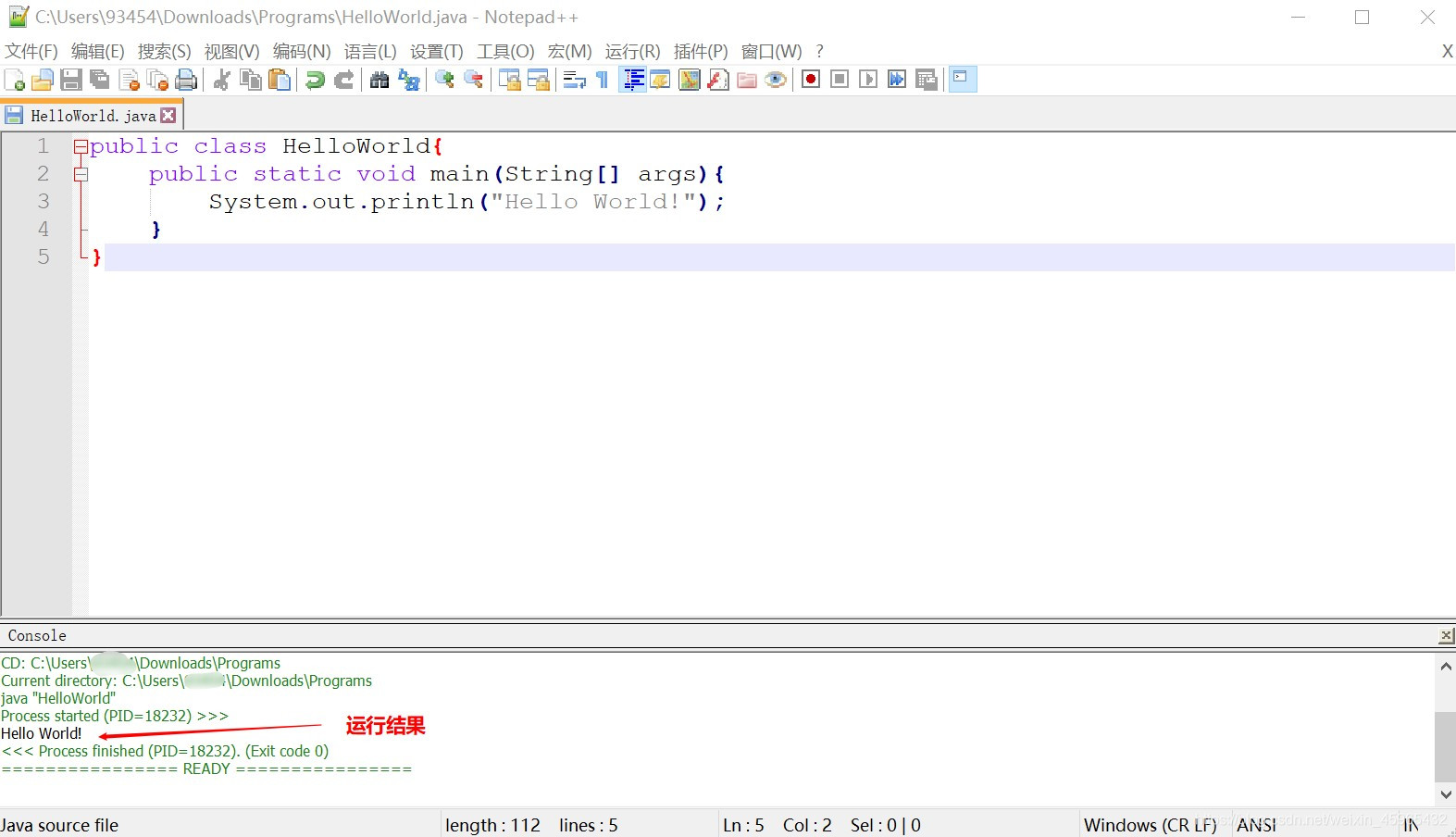Collapse the main method fold on line 2
Viewport: 1456px width, 837px height.
tap(81, 174)
